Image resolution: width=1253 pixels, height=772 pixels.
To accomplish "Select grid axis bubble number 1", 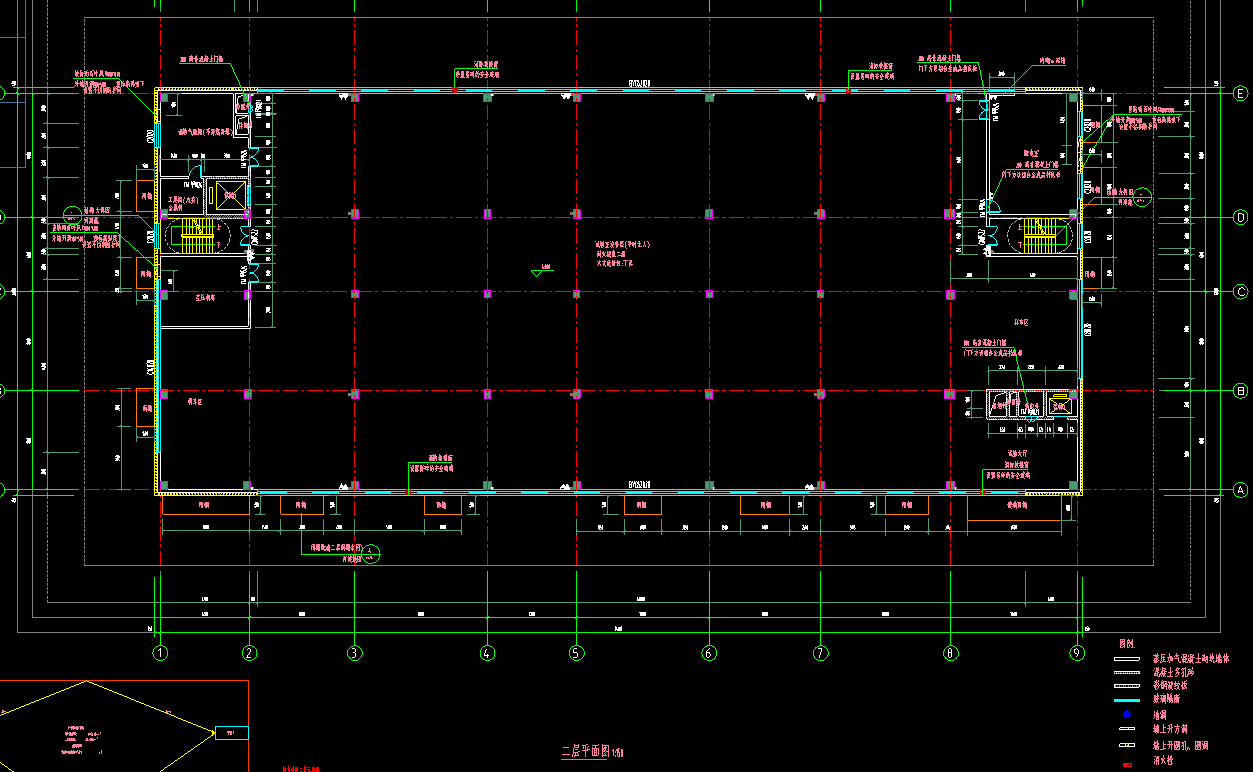I will pos(160,654).
